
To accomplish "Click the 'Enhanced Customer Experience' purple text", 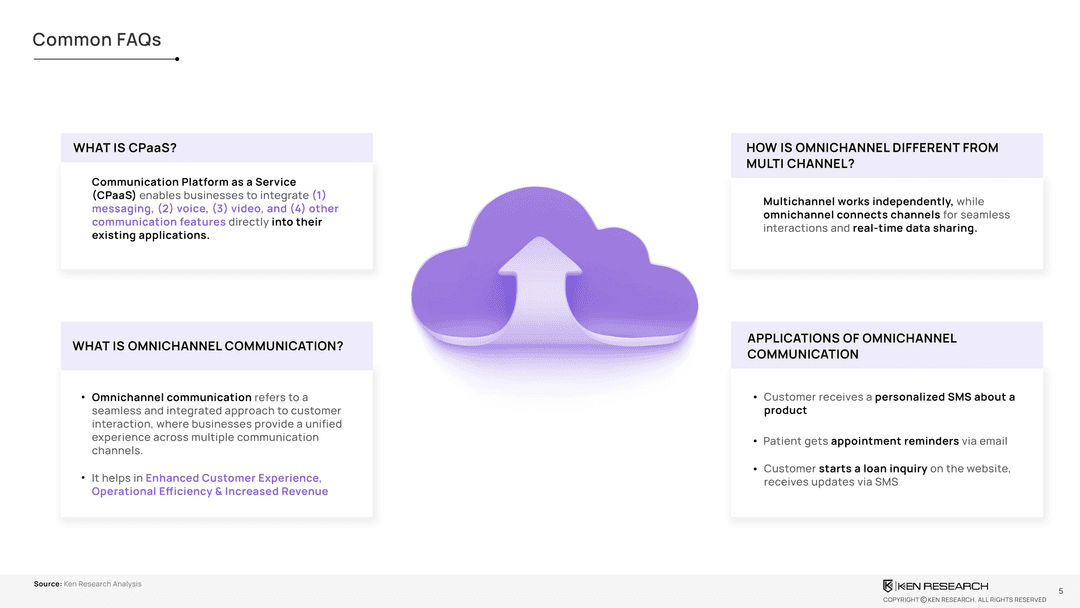I will click(x=233, y=478).
